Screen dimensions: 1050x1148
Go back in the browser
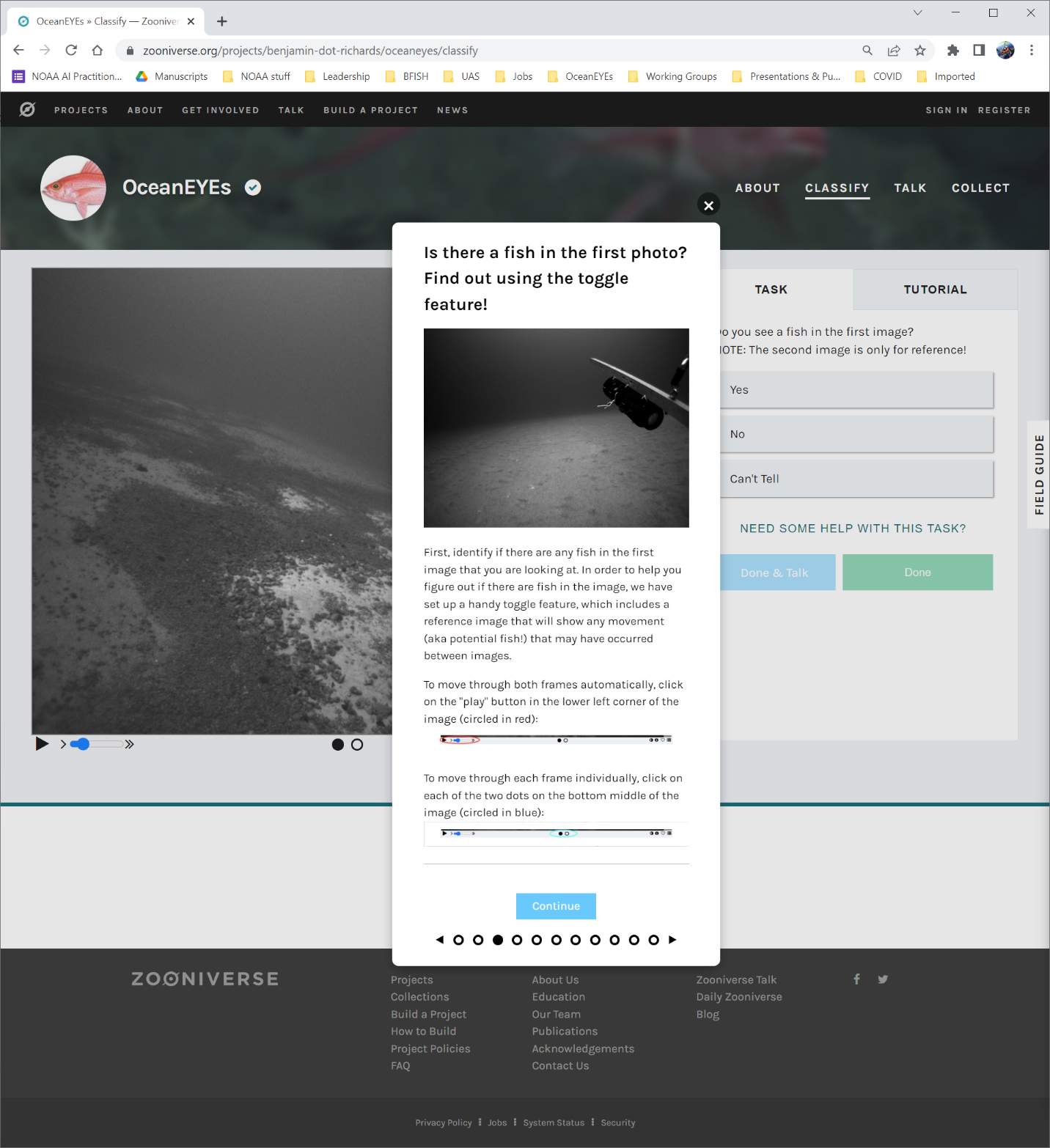pyautogui.click(x=19, y=50)
